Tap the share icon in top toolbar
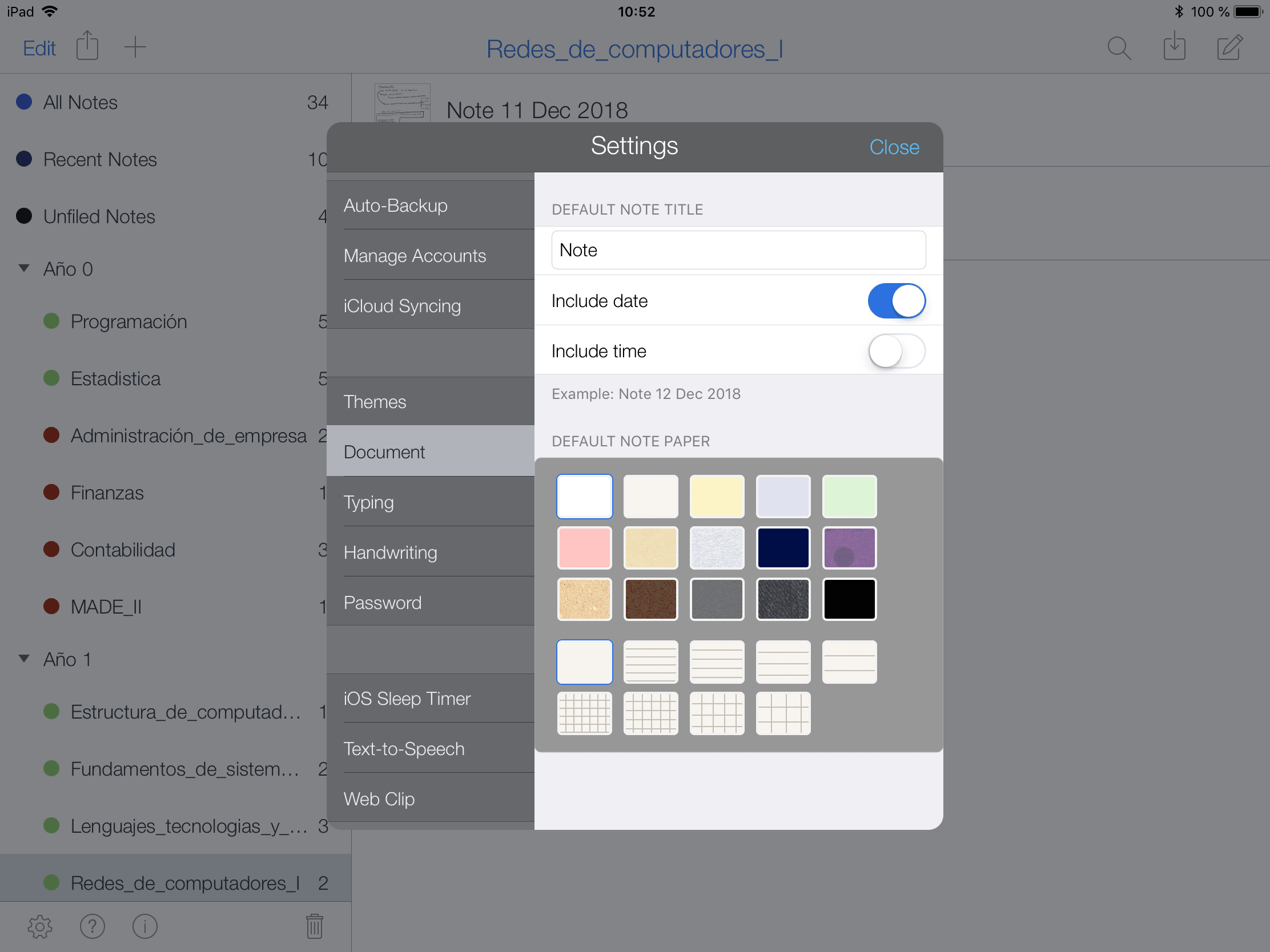This screenshot has height=952, width=1270. coord(87,46)
